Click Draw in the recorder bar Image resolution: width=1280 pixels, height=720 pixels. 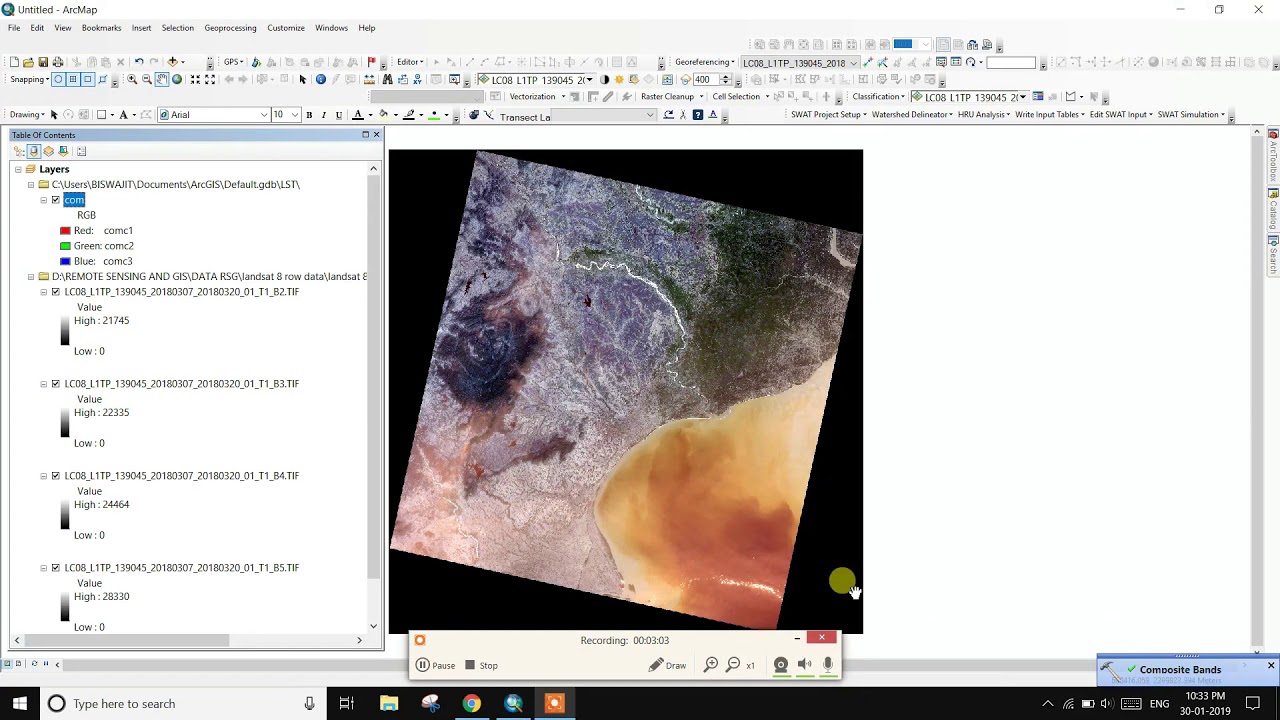coord(667,665)
